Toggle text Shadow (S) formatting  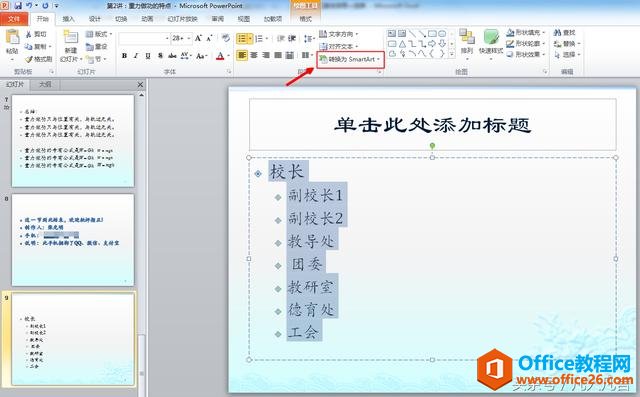pos(160,55)
